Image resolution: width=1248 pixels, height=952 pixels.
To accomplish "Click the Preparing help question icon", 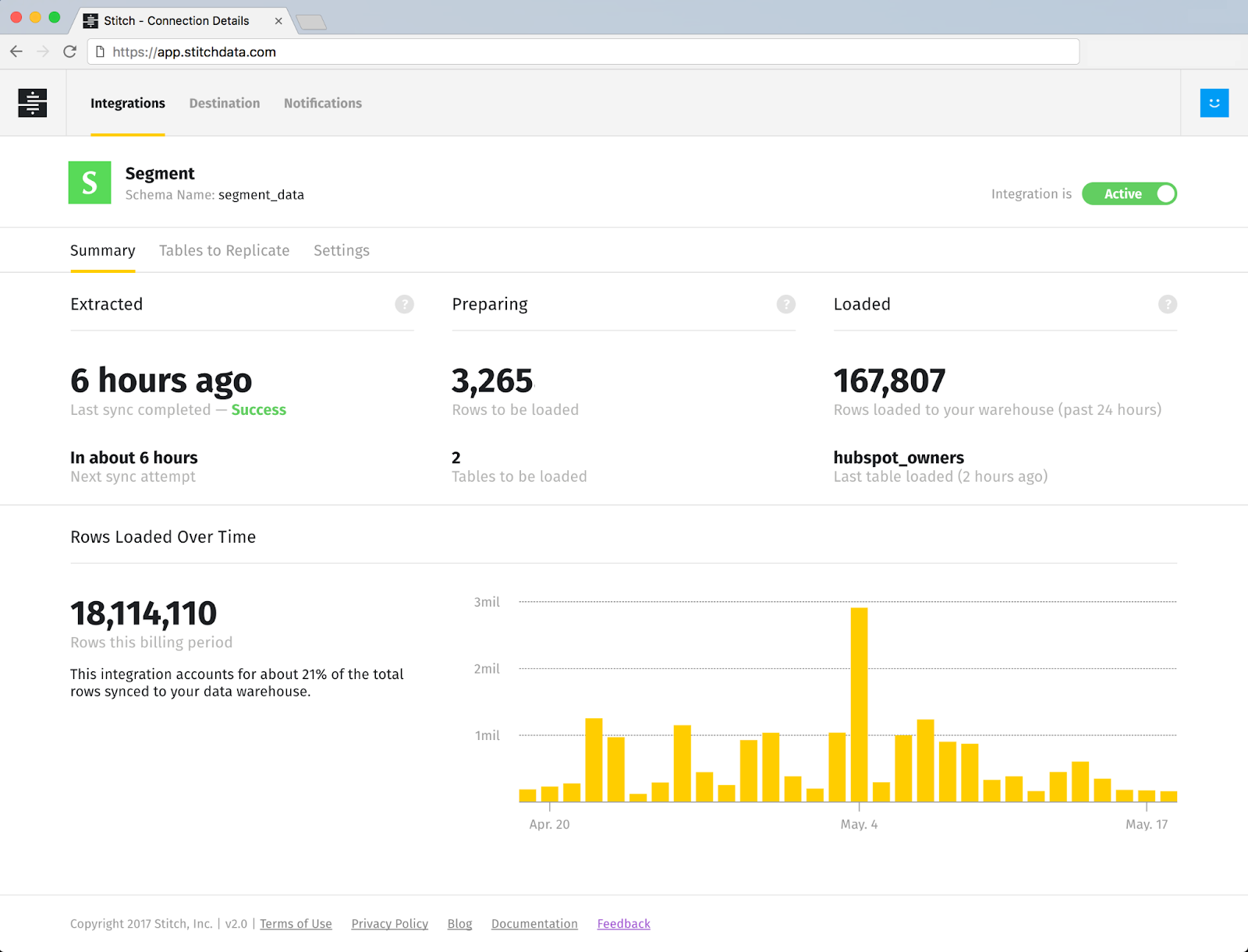I will point(785,305).
